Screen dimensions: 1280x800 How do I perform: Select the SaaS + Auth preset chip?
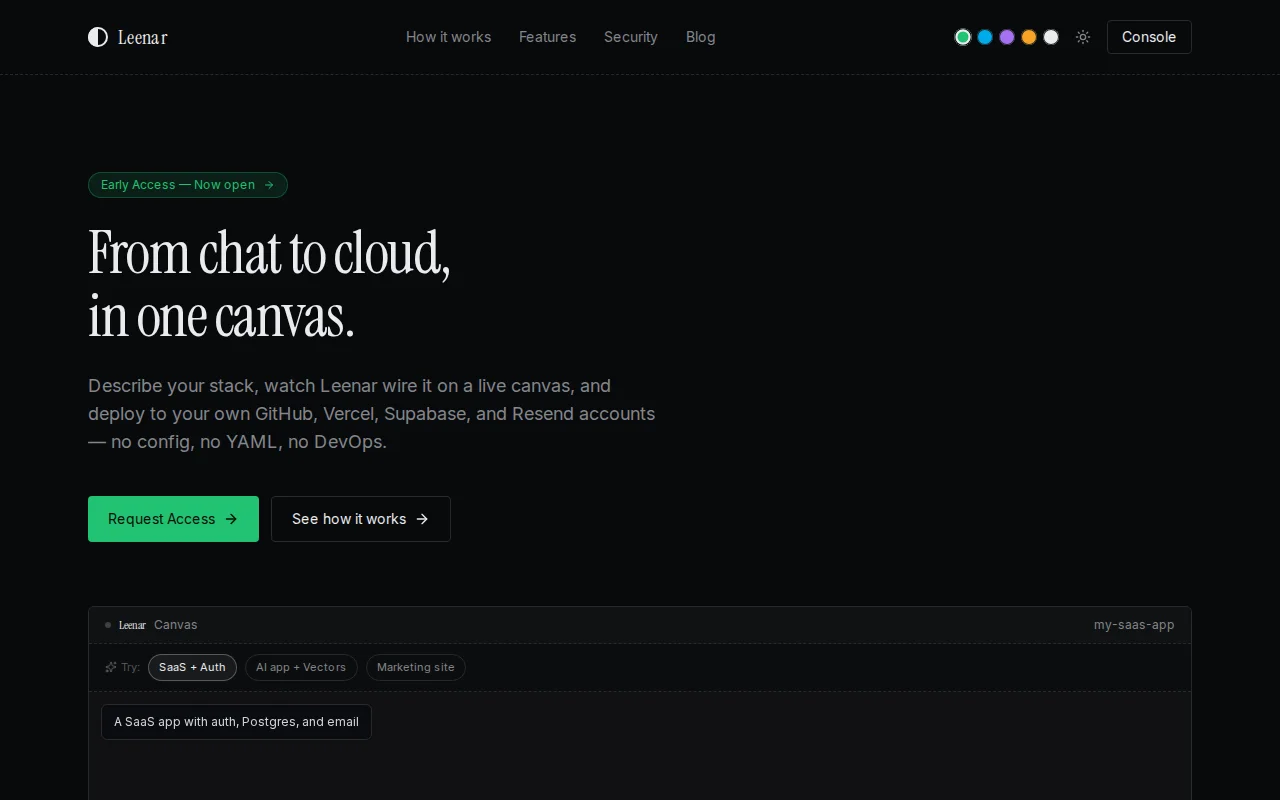click(192, 667)
